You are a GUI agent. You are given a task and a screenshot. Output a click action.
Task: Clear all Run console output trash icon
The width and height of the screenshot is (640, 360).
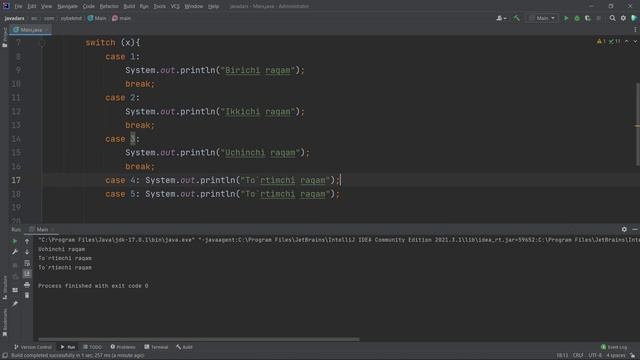click(x=27, y=295)
